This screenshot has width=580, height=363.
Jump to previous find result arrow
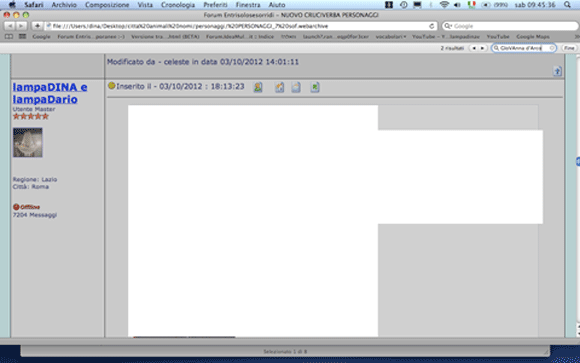coord(474,48)
